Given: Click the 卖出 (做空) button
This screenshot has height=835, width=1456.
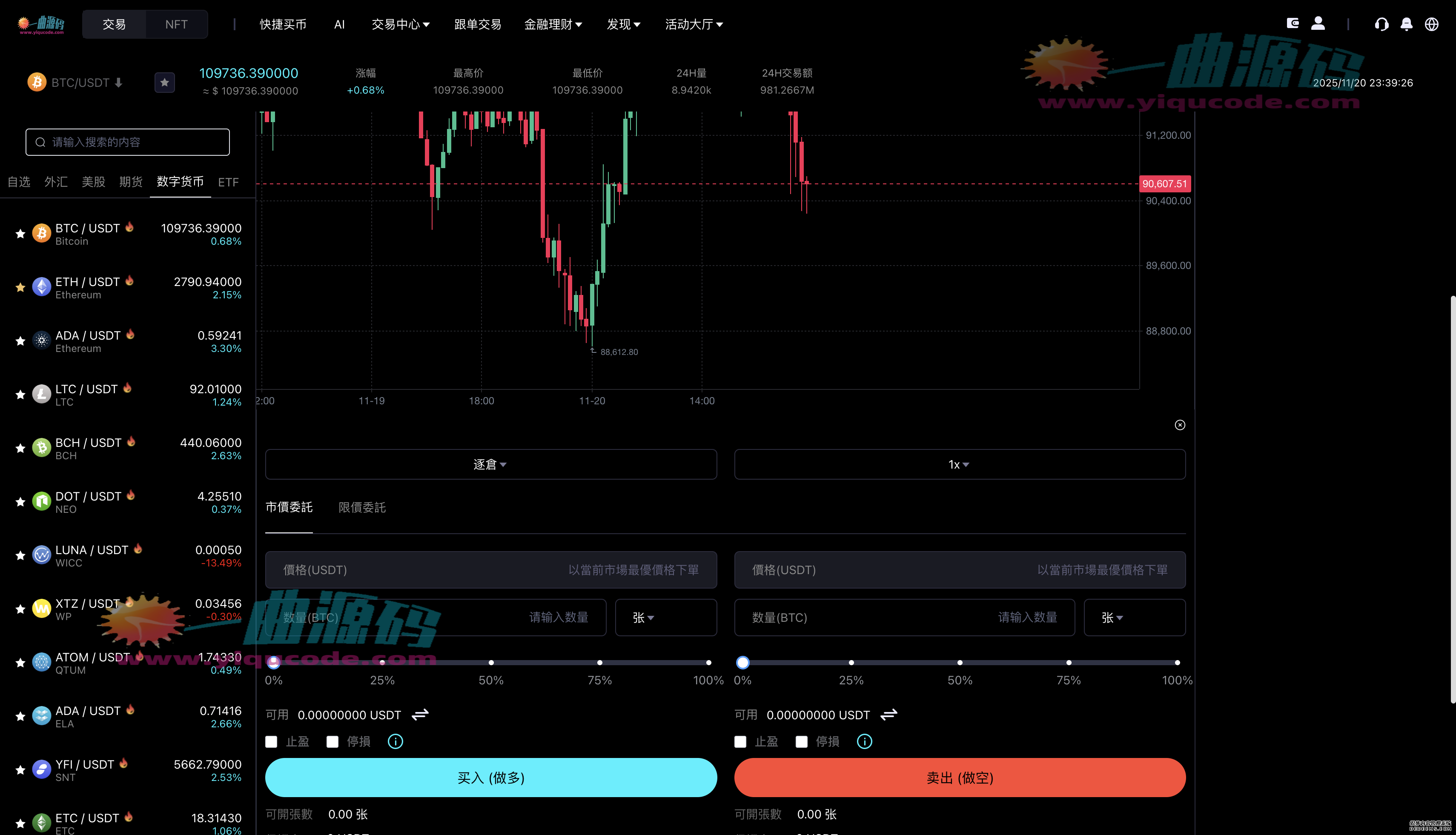Looking at the screenshot, I should 959,778.
